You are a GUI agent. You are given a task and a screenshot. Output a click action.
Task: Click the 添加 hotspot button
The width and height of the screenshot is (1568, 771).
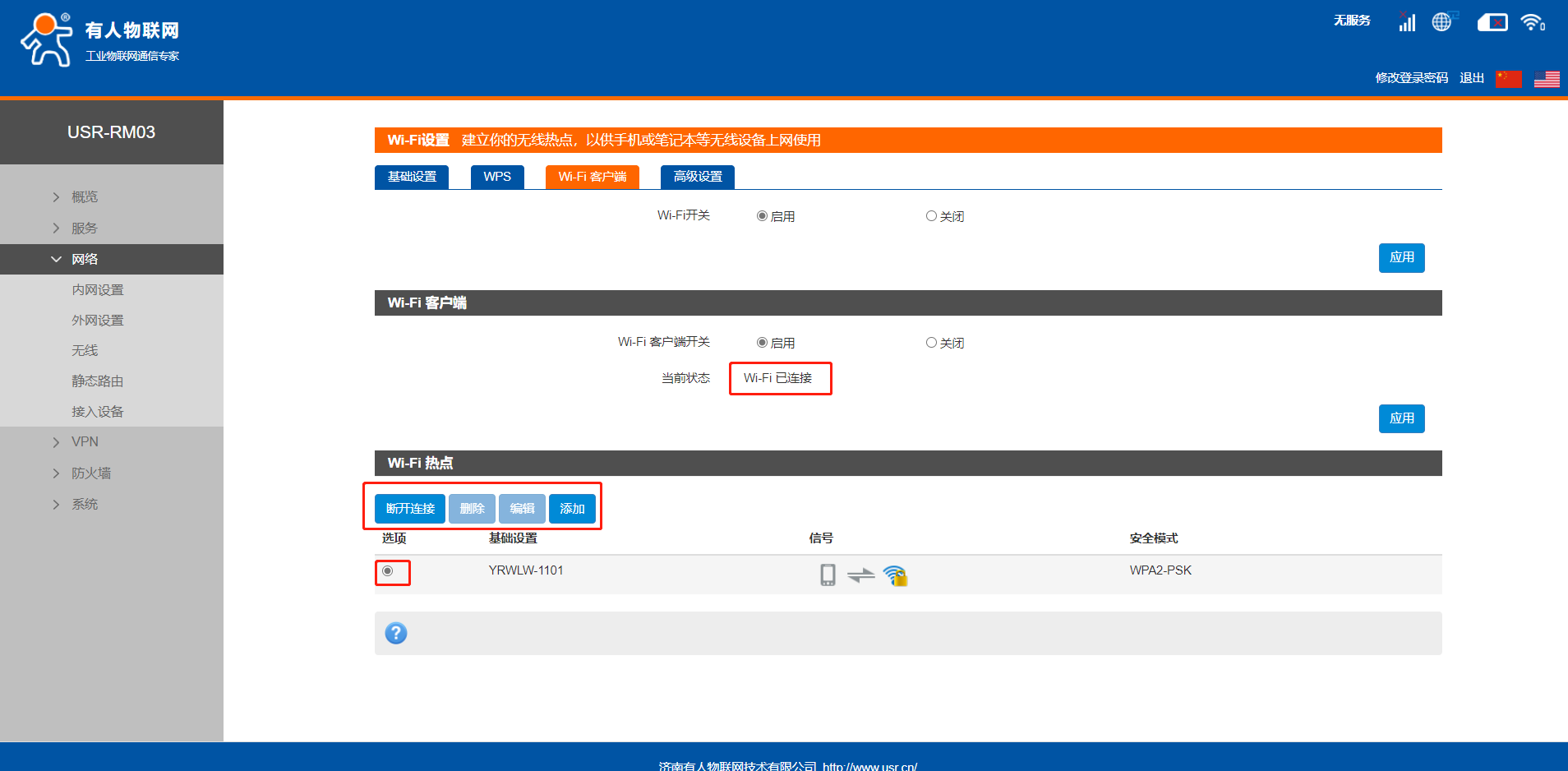pyautogui.click(x=572, y=509)
